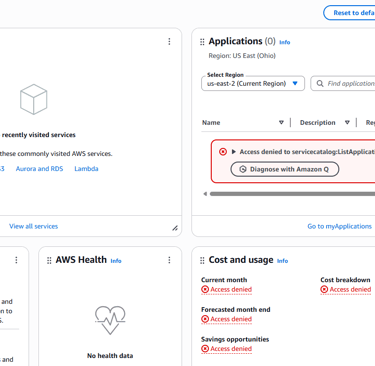
Task: Open the Lambda service link
Action: point(86,169)
